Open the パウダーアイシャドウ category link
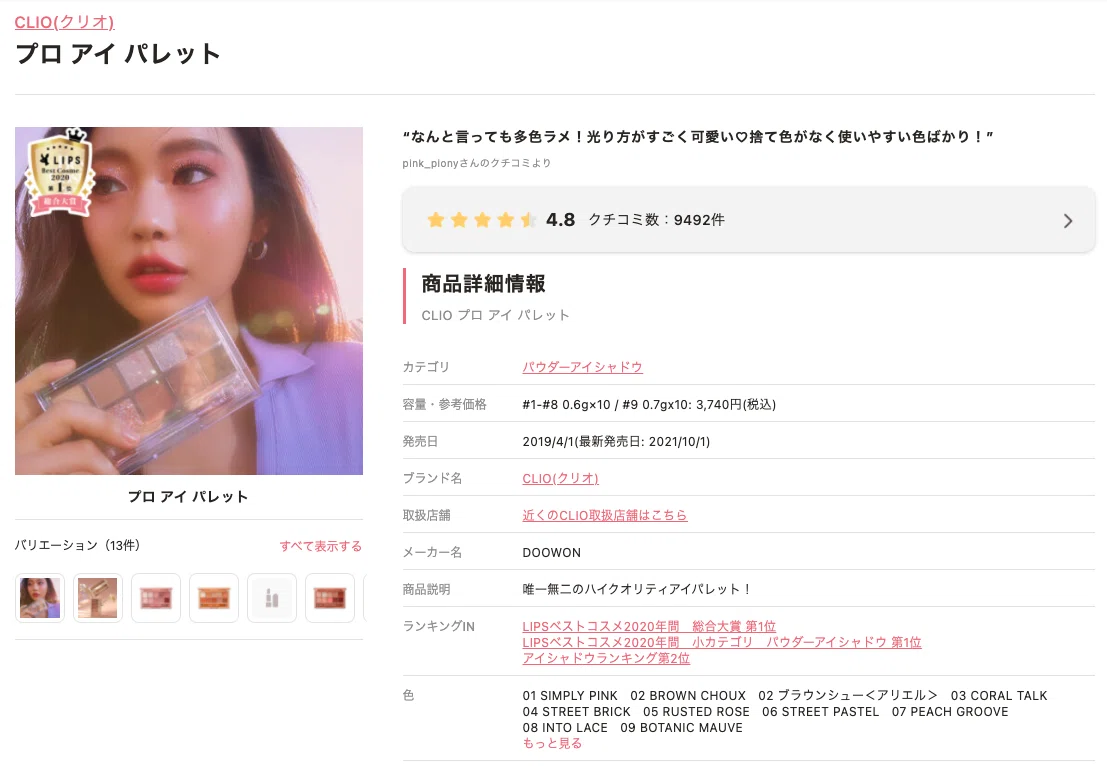The image size is (1107, 766). [582, 367]
